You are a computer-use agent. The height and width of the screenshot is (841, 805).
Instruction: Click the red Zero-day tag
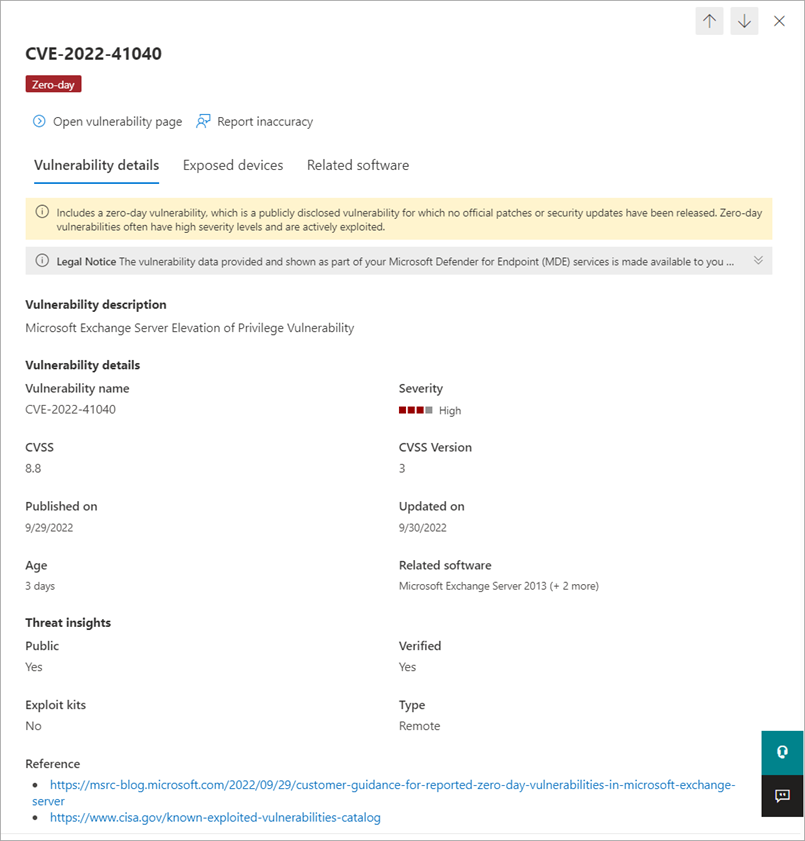pyautogui.click(x=53, y=85)
